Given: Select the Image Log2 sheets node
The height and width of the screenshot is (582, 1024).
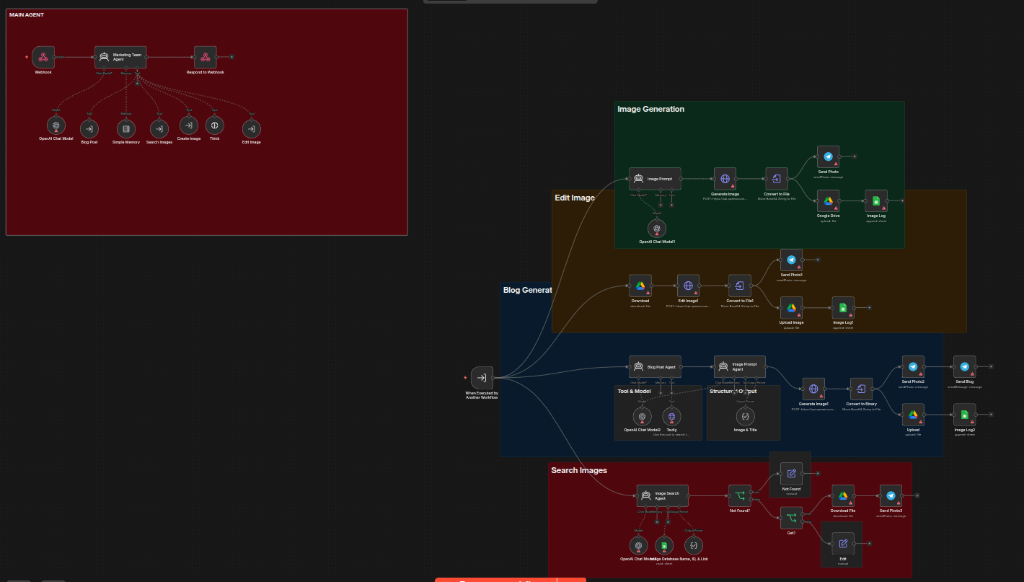Looking at the screenshot, I should (x=965, y=414).
